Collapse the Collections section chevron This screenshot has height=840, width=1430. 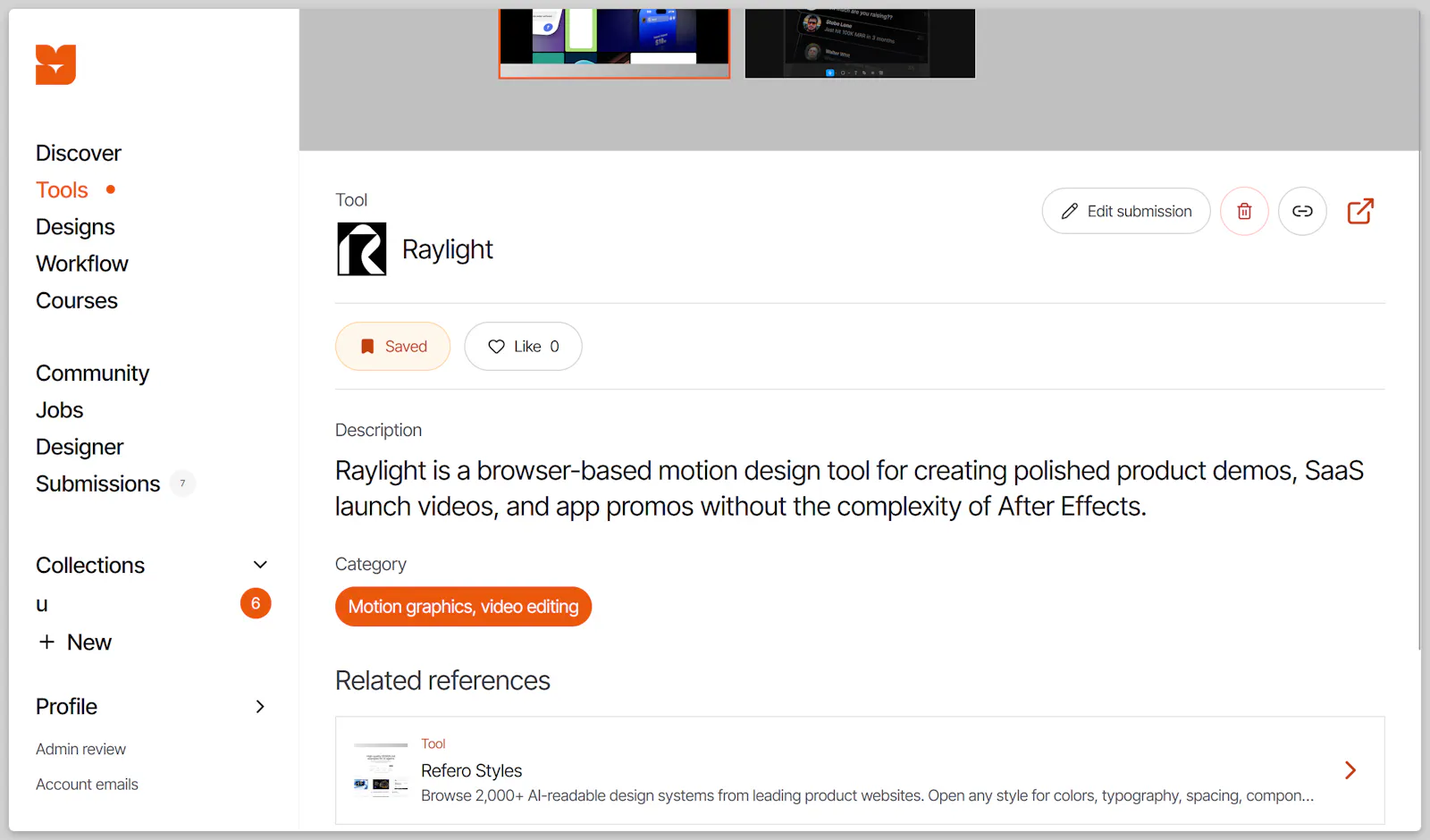coord(260,565)
